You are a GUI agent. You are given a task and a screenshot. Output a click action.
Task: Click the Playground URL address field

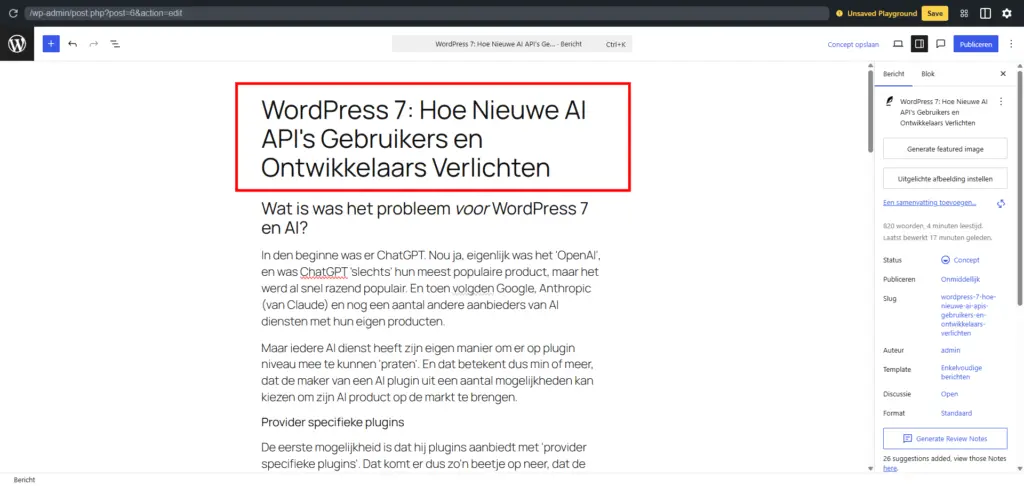click(426, 13)
